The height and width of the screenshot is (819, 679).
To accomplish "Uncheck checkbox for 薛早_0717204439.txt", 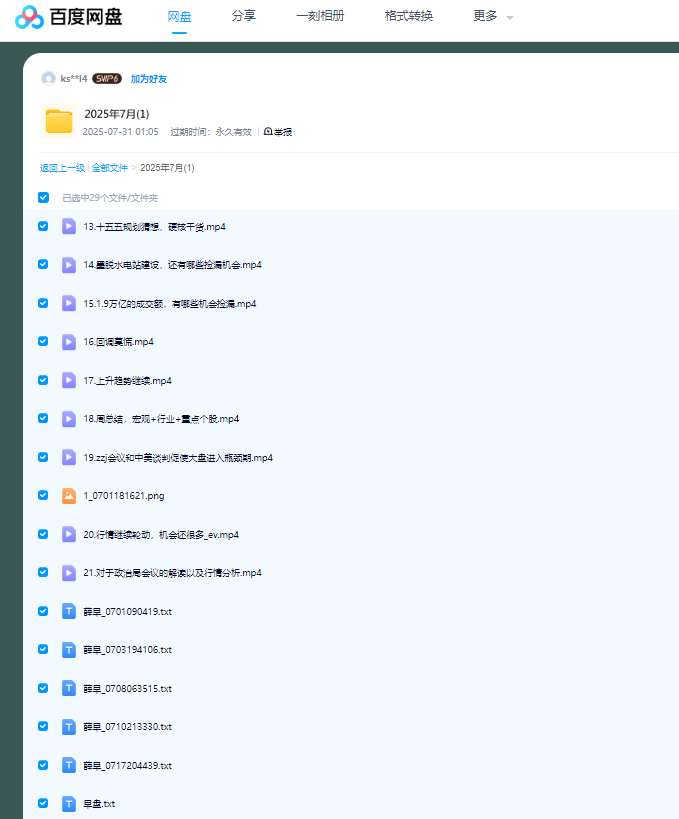I will pyautogui.click(x=43, y=765).
